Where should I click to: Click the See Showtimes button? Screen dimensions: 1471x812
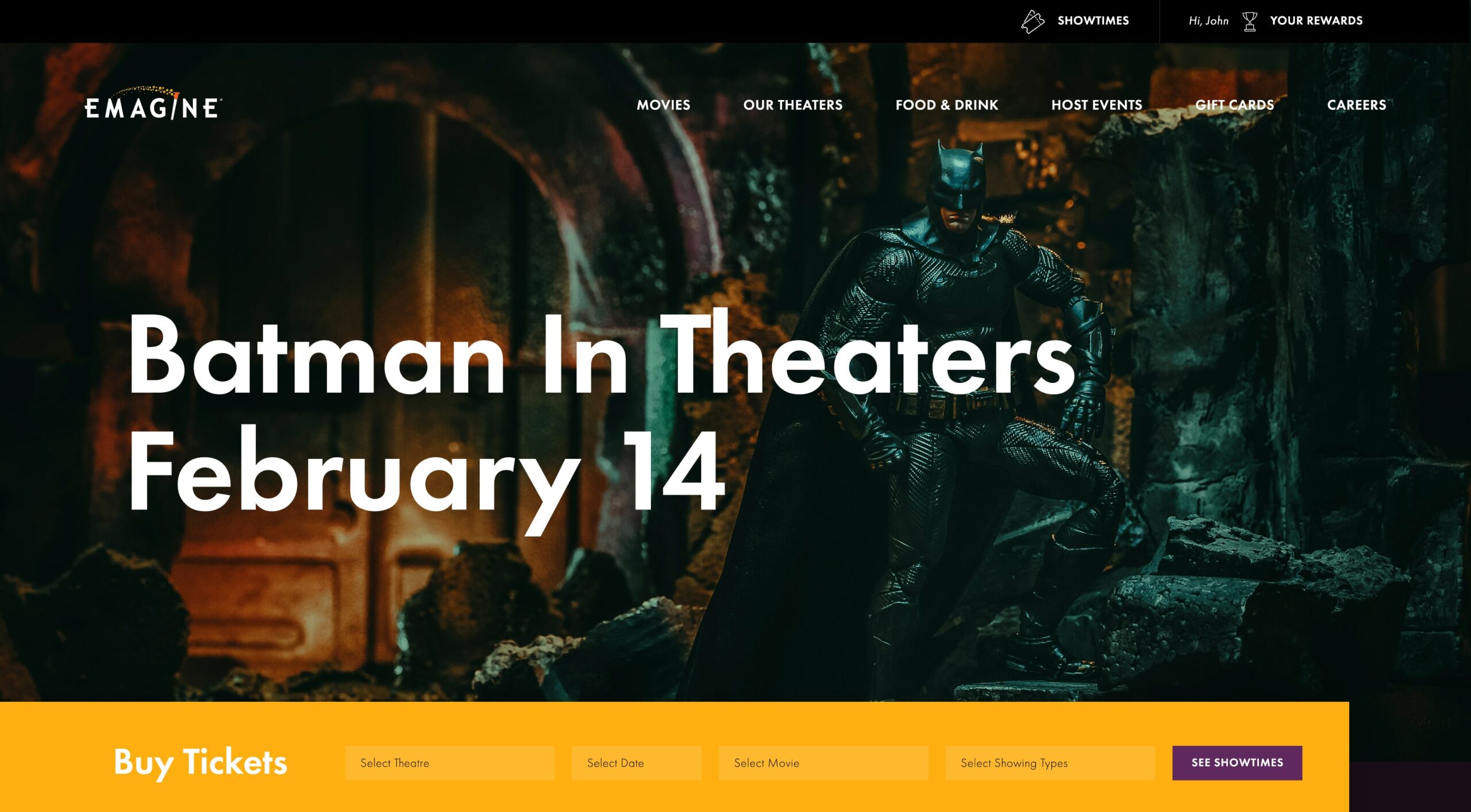[x=1237, y=763]
